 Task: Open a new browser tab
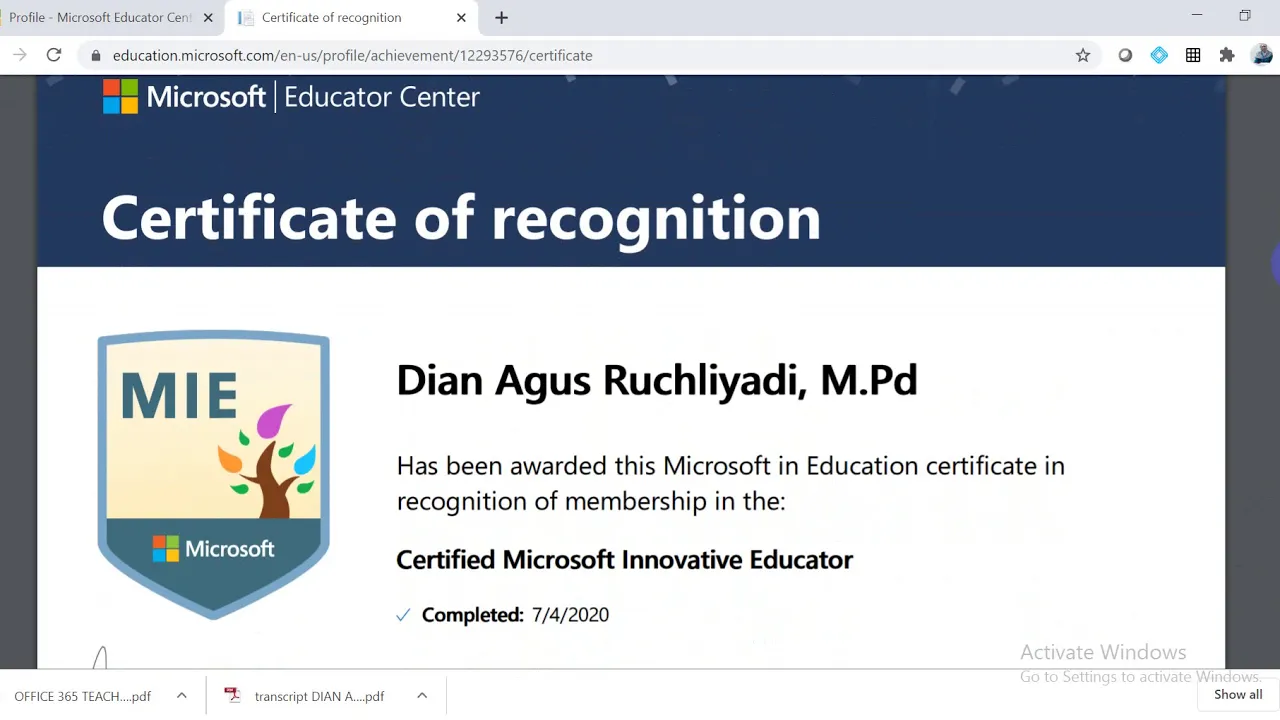point(501,17)
